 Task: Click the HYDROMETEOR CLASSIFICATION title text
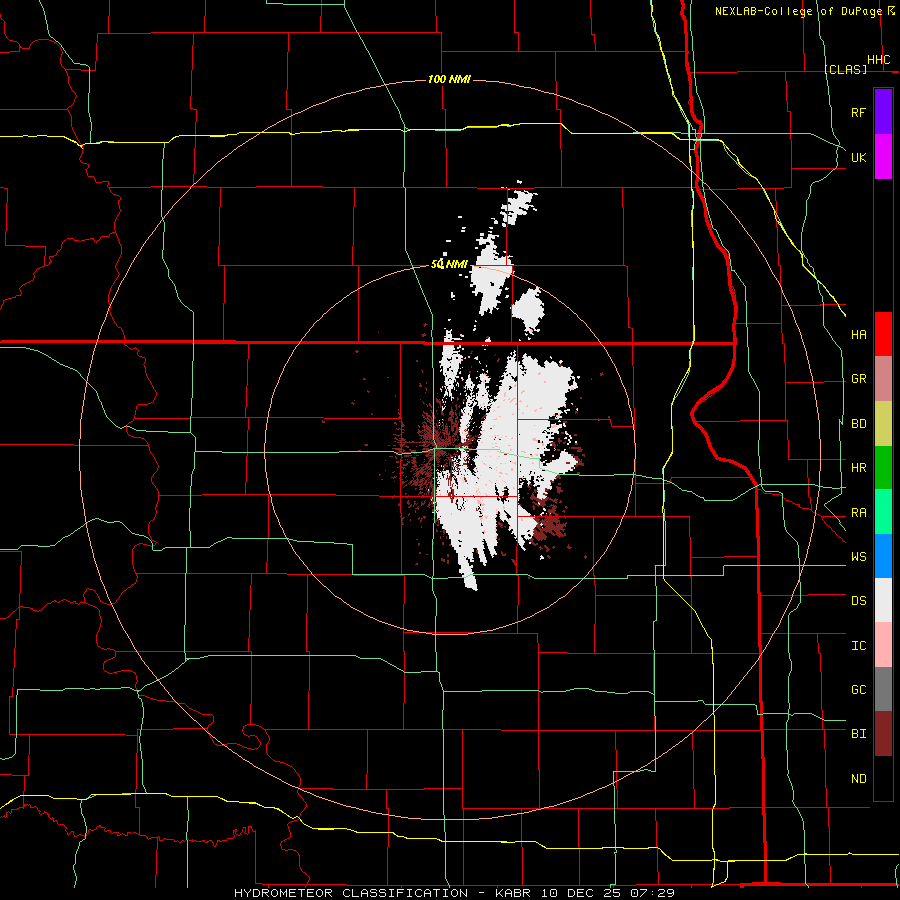[351, 893]
